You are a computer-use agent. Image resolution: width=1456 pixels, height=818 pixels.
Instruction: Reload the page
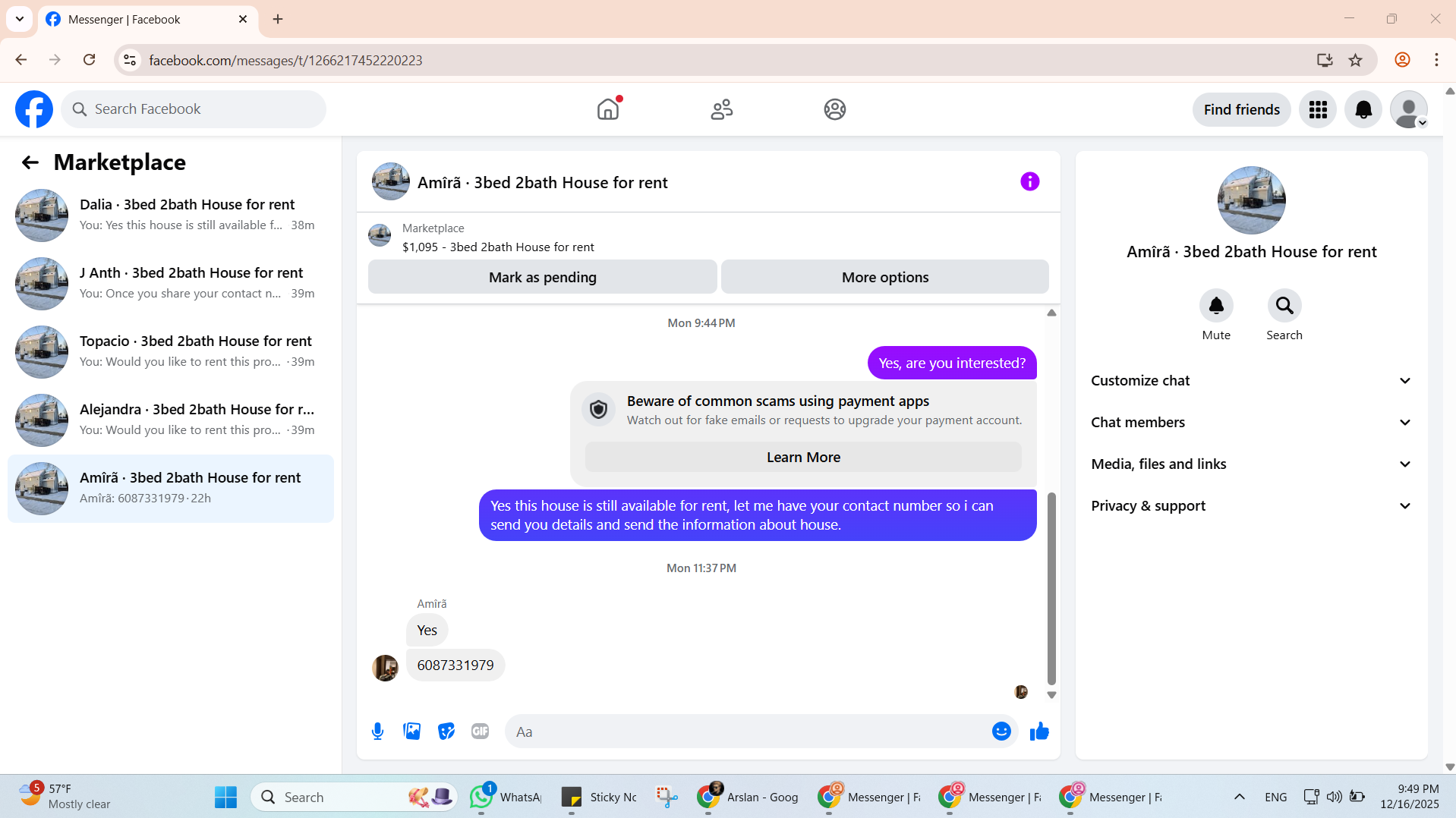[90, 60]
